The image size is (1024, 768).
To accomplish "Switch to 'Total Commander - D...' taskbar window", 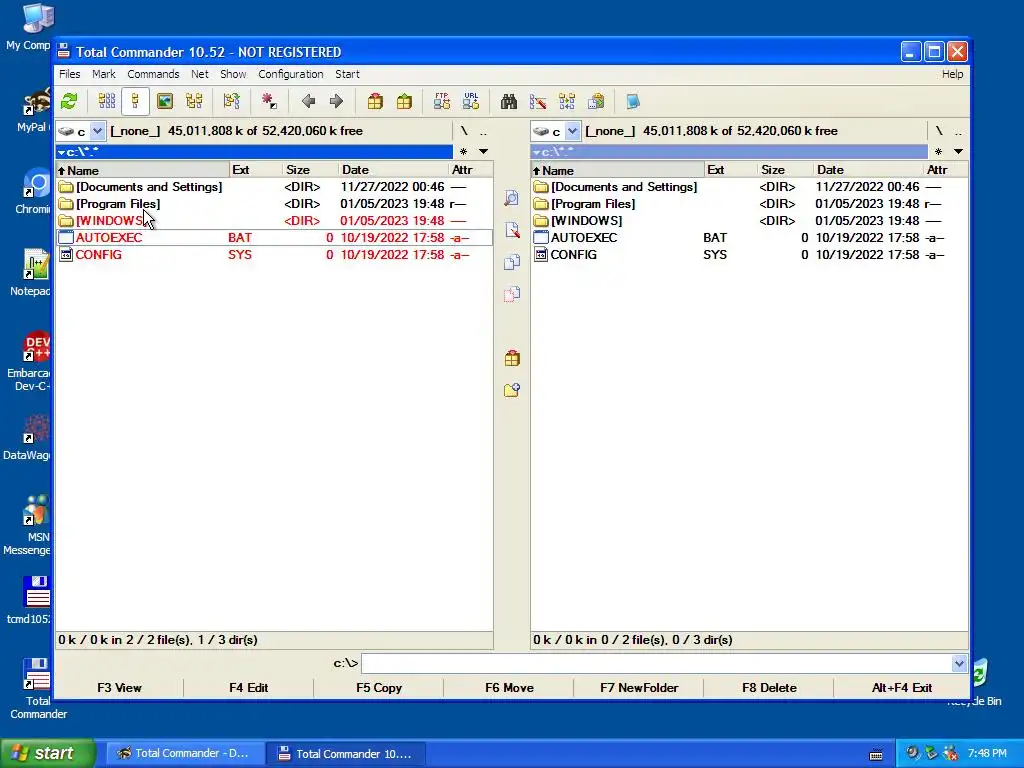I will point(185,753).
